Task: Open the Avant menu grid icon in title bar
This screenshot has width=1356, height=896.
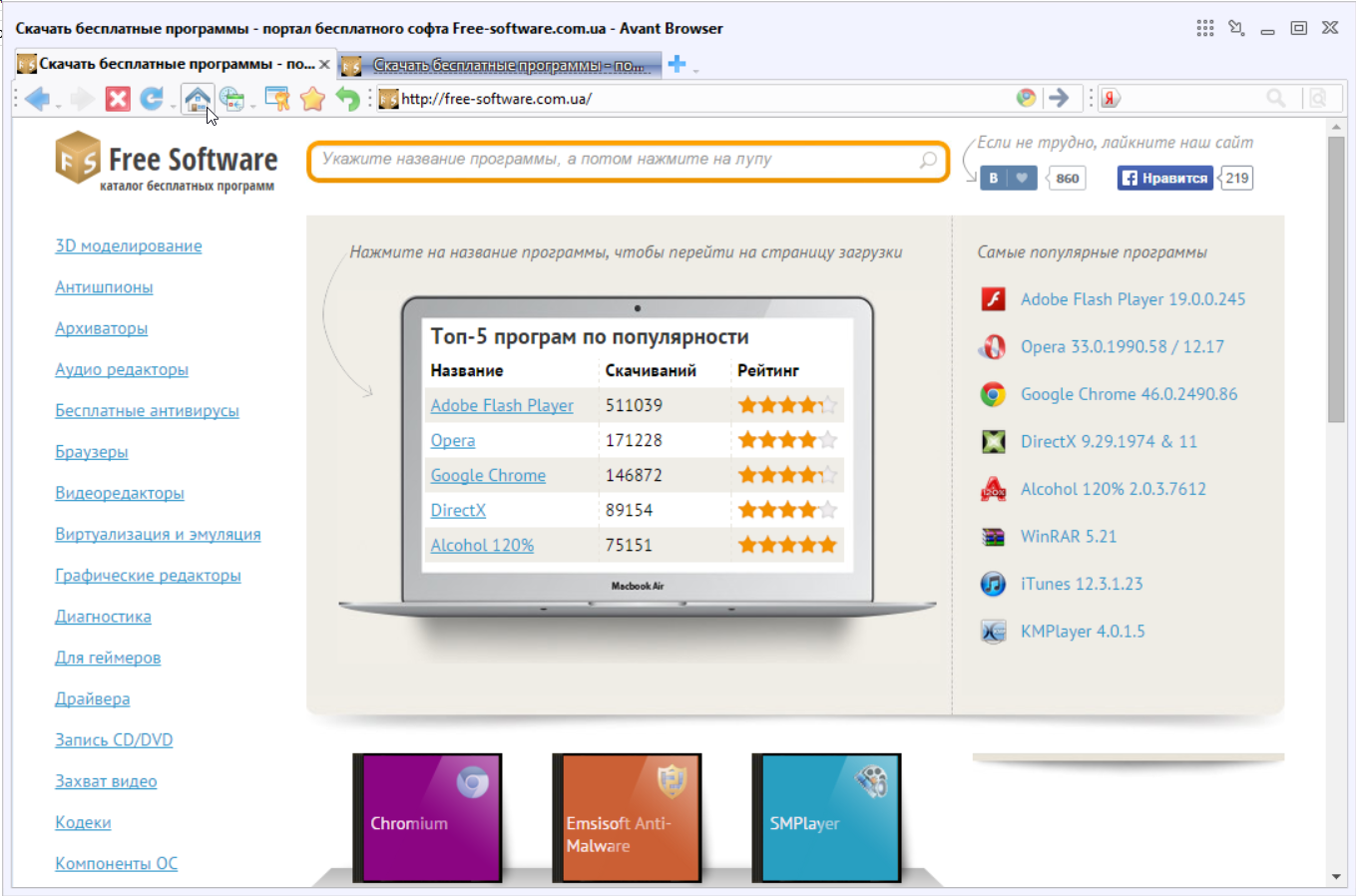Action: [1205, 28]
